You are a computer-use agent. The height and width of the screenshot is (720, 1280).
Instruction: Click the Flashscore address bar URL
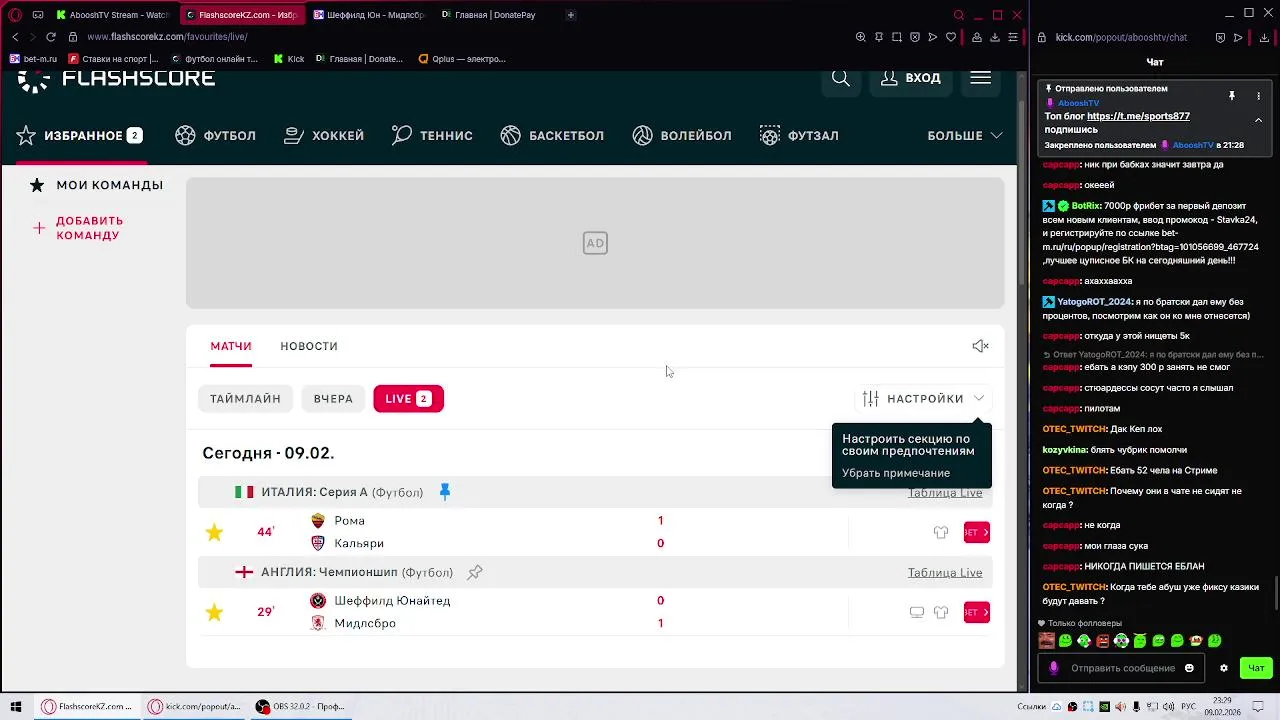pos(167,37)
